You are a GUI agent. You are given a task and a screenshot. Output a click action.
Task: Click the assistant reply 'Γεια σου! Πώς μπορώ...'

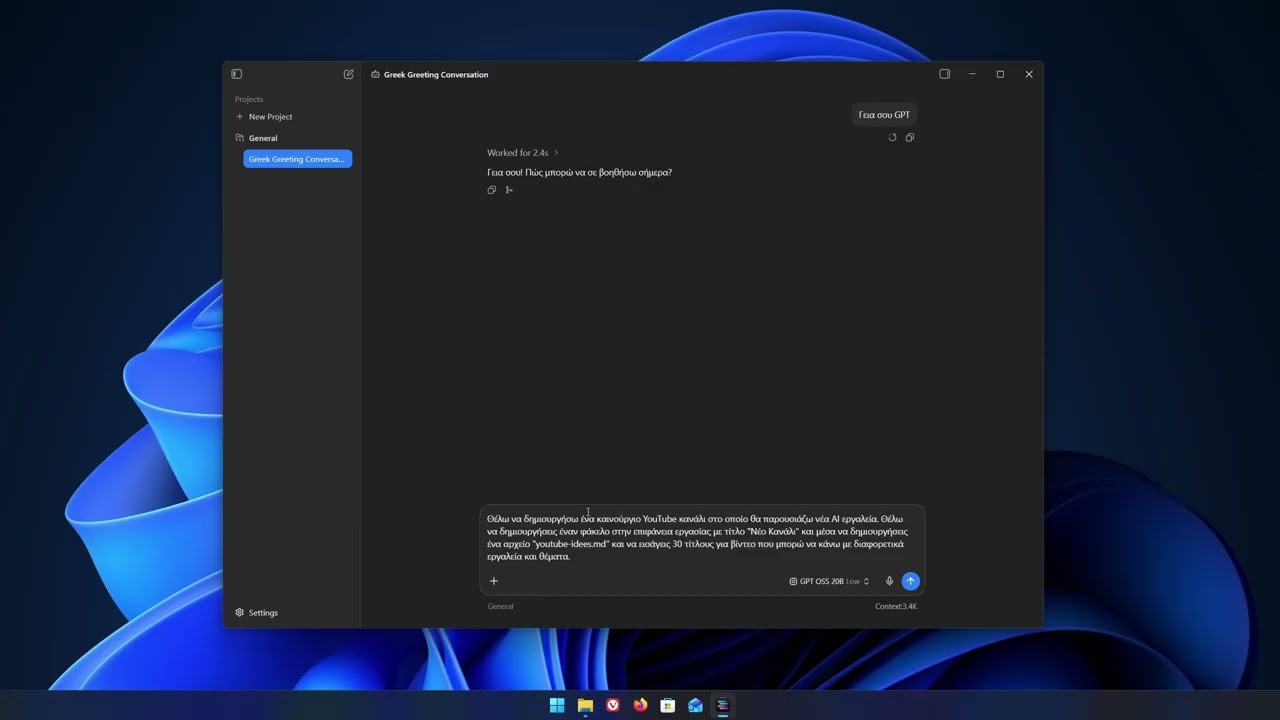[x=579, y=172]
